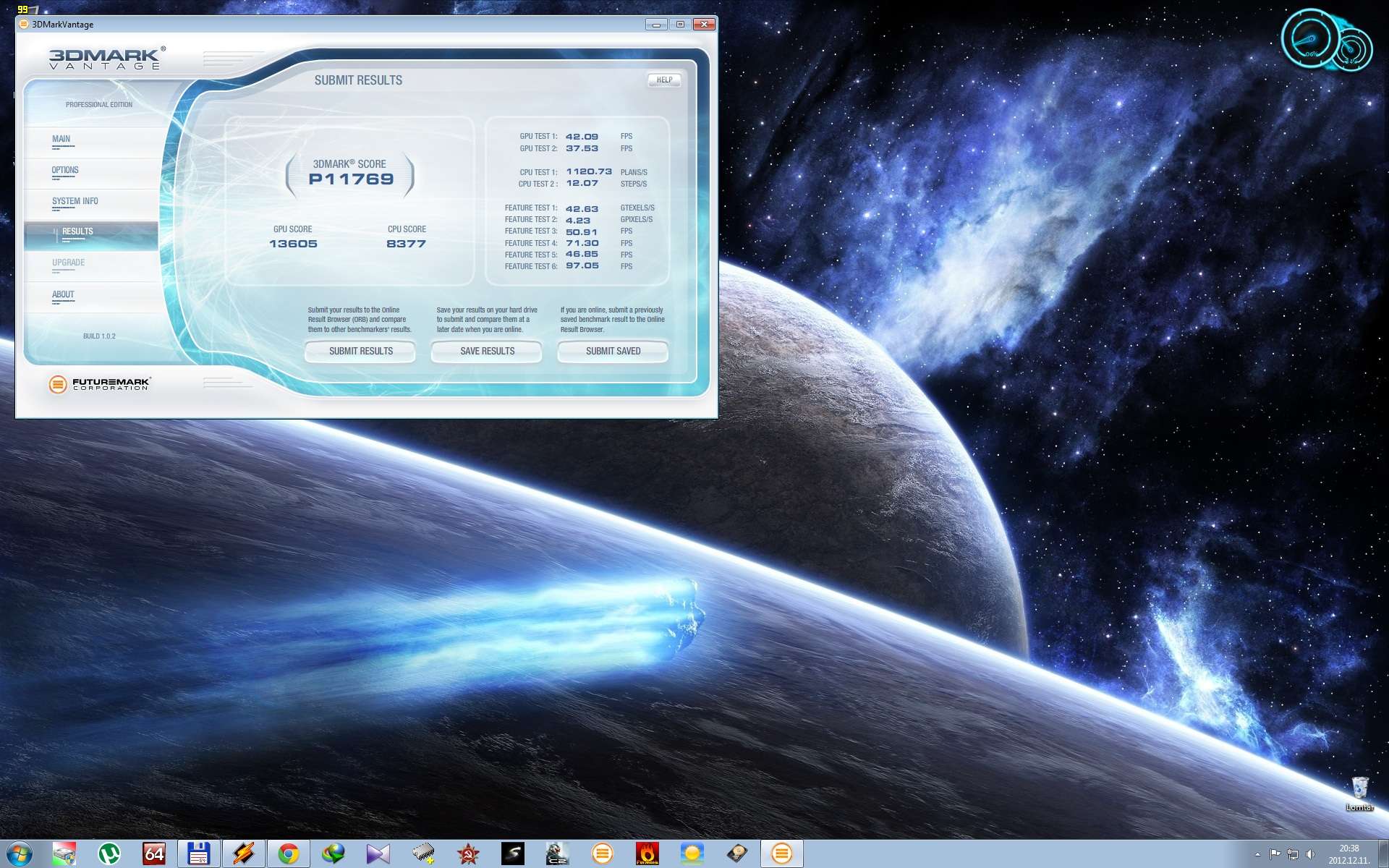Open the memory chip taskbar icon
The image size is (1389, 868).
pos(423,854)
